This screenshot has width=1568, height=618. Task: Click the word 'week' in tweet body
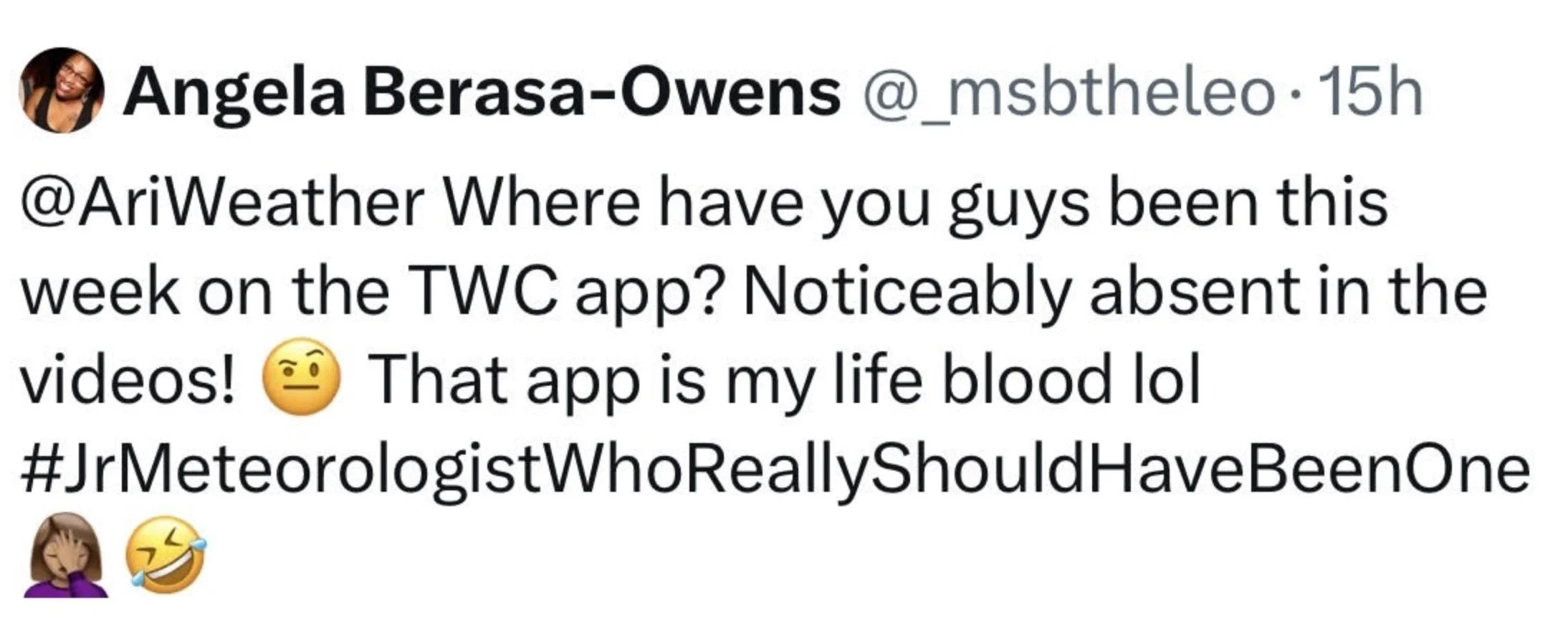pos(100,293)
